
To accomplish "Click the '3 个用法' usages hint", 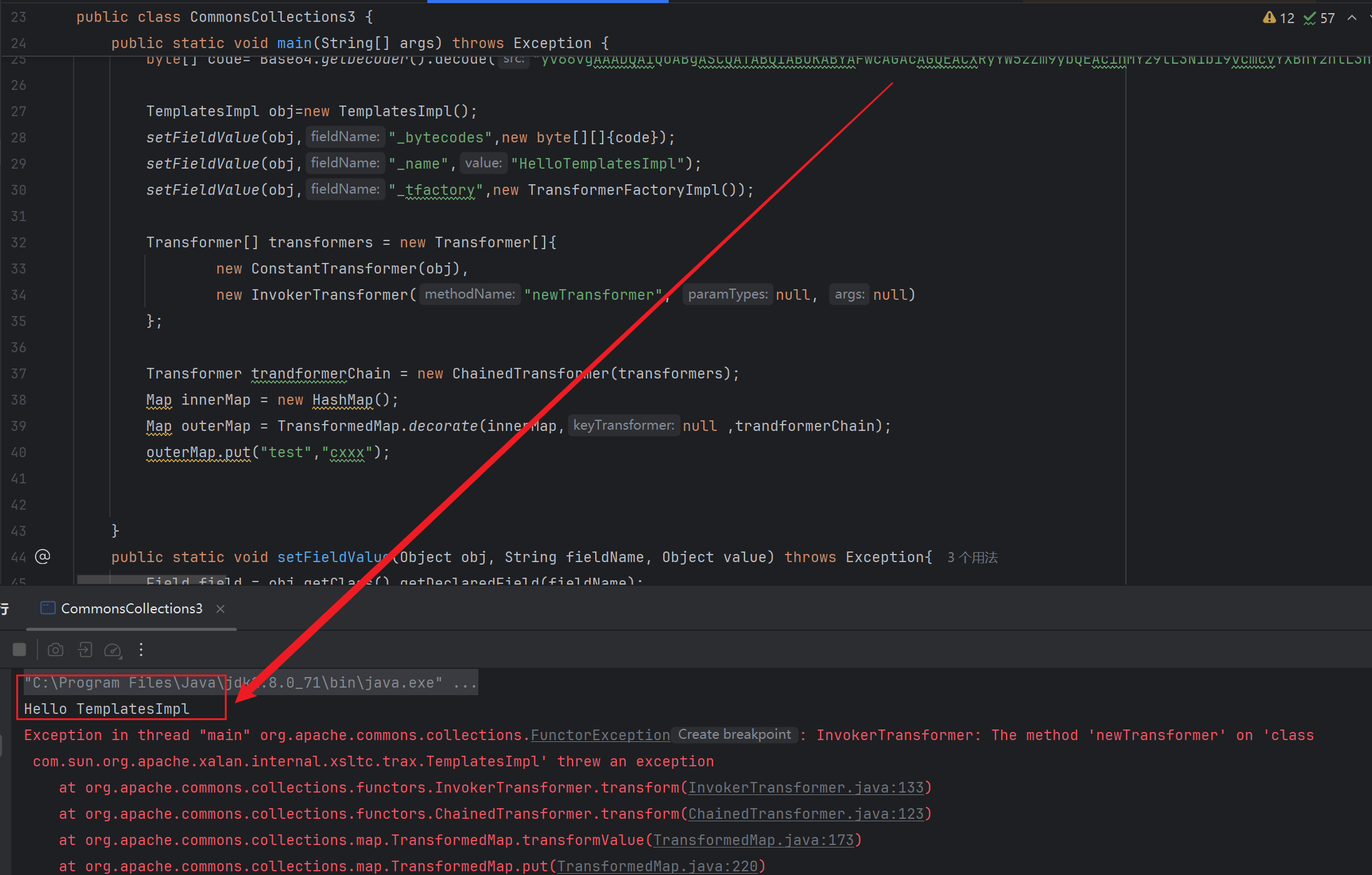I will click(x=972, y=558).
